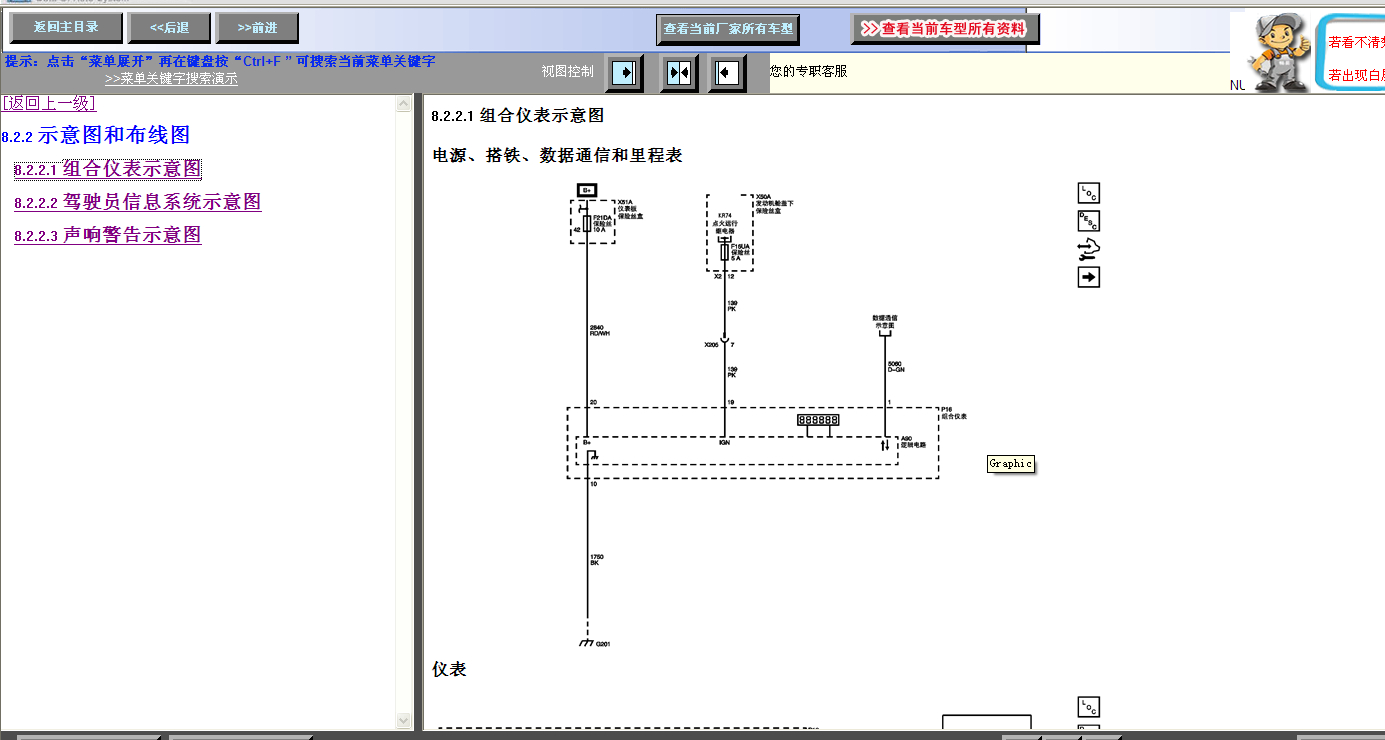Click the 电源、搭铁、数据通信和里程表 subtitle
Screen dimensions: 1385x740
pos(557,155)
